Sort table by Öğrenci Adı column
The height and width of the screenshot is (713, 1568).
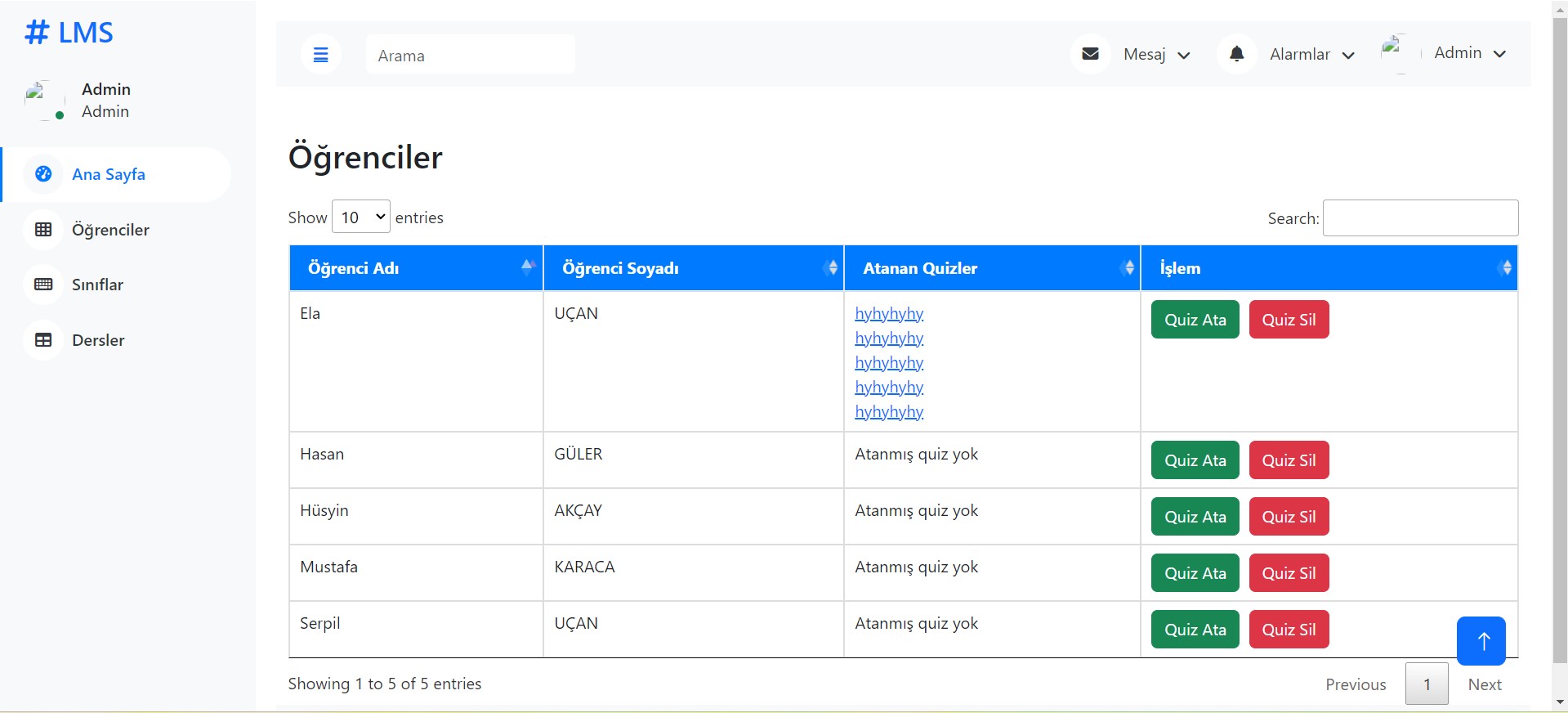click(x=416, y=268)
